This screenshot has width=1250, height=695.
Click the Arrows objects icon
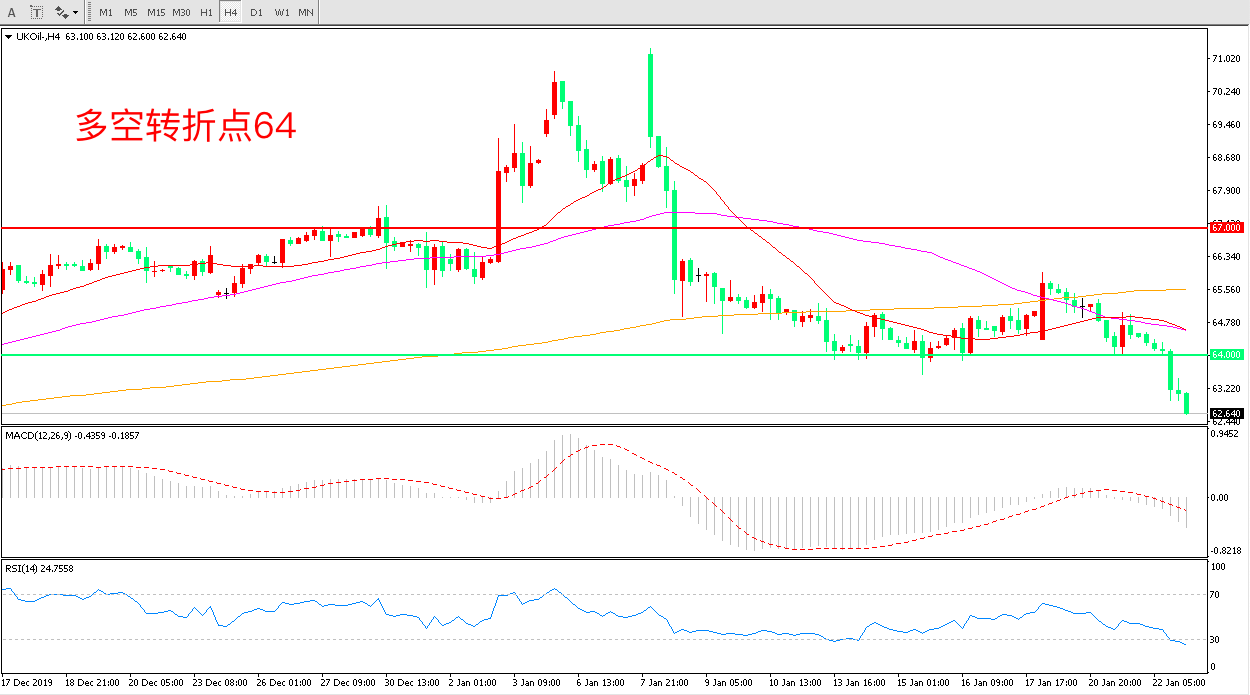pyautogui.click(x=61, y=12)
